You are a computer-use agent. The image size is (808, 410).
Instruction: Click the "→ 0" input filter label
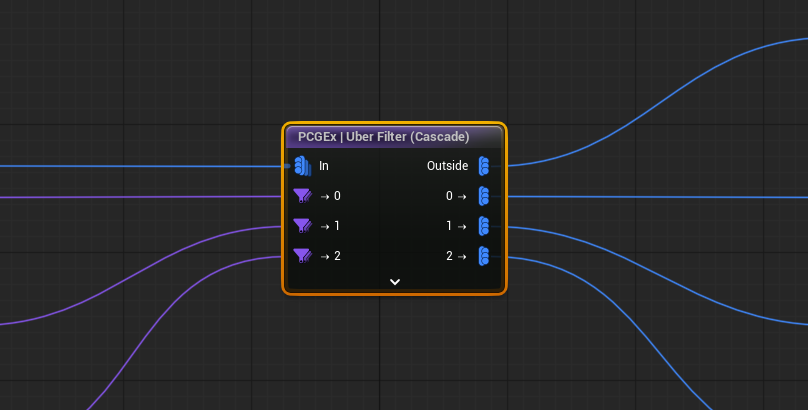[330, 196]
